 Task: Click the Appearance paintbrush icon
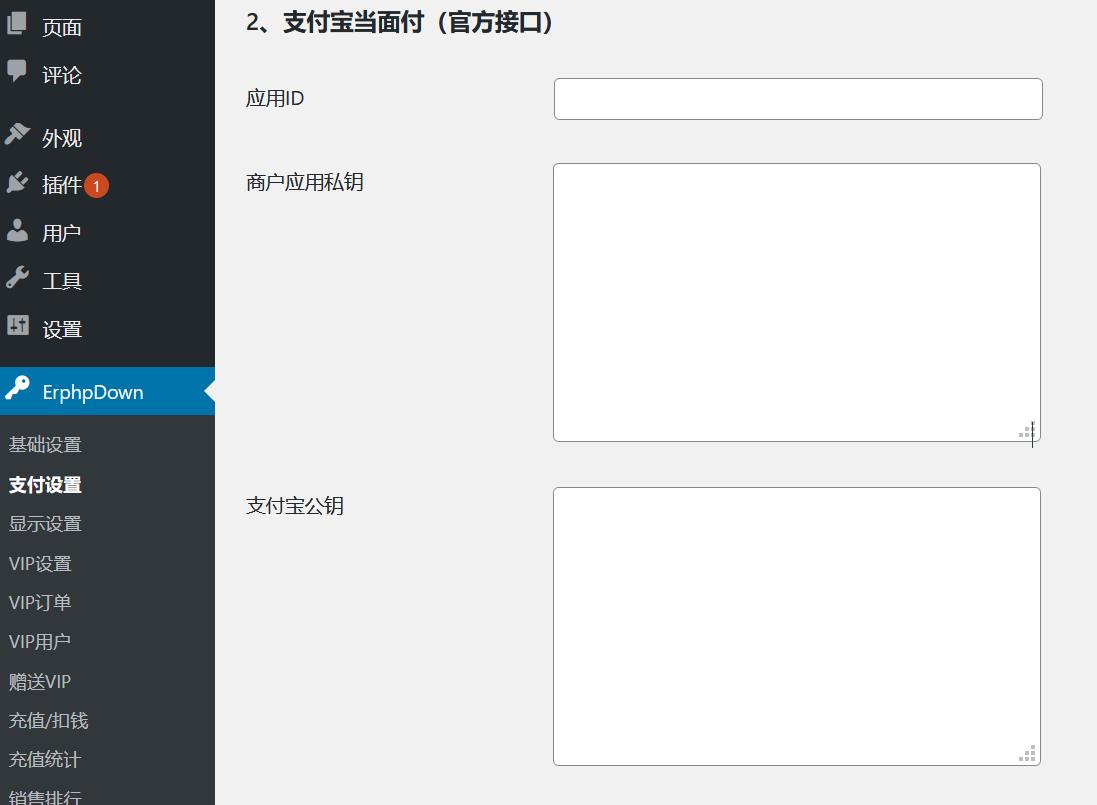pos(17,135)
